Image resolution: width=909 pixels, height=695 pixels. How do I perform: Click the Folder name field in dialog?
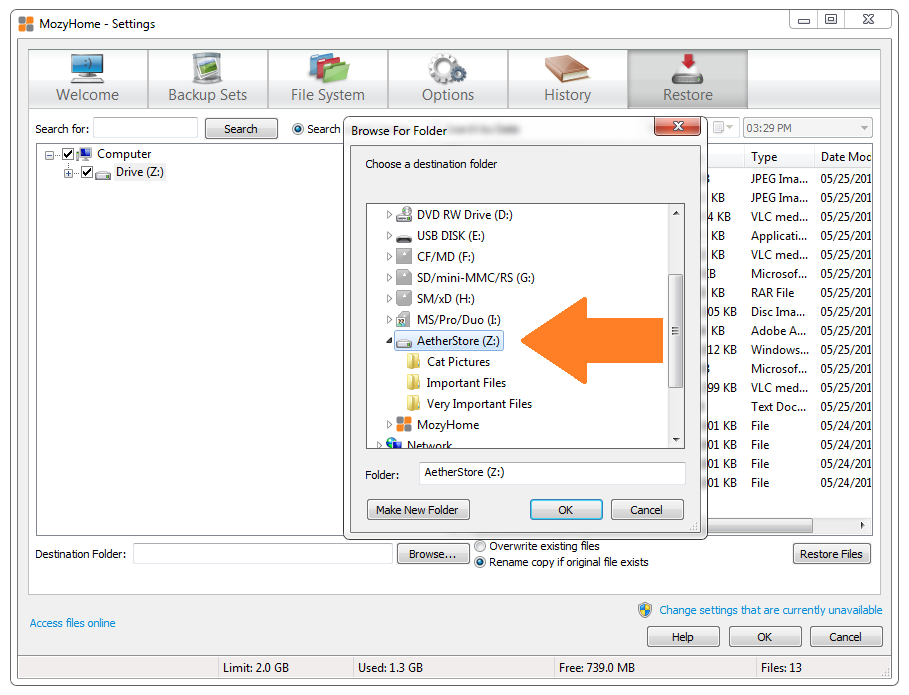click(x=552, y=472)
